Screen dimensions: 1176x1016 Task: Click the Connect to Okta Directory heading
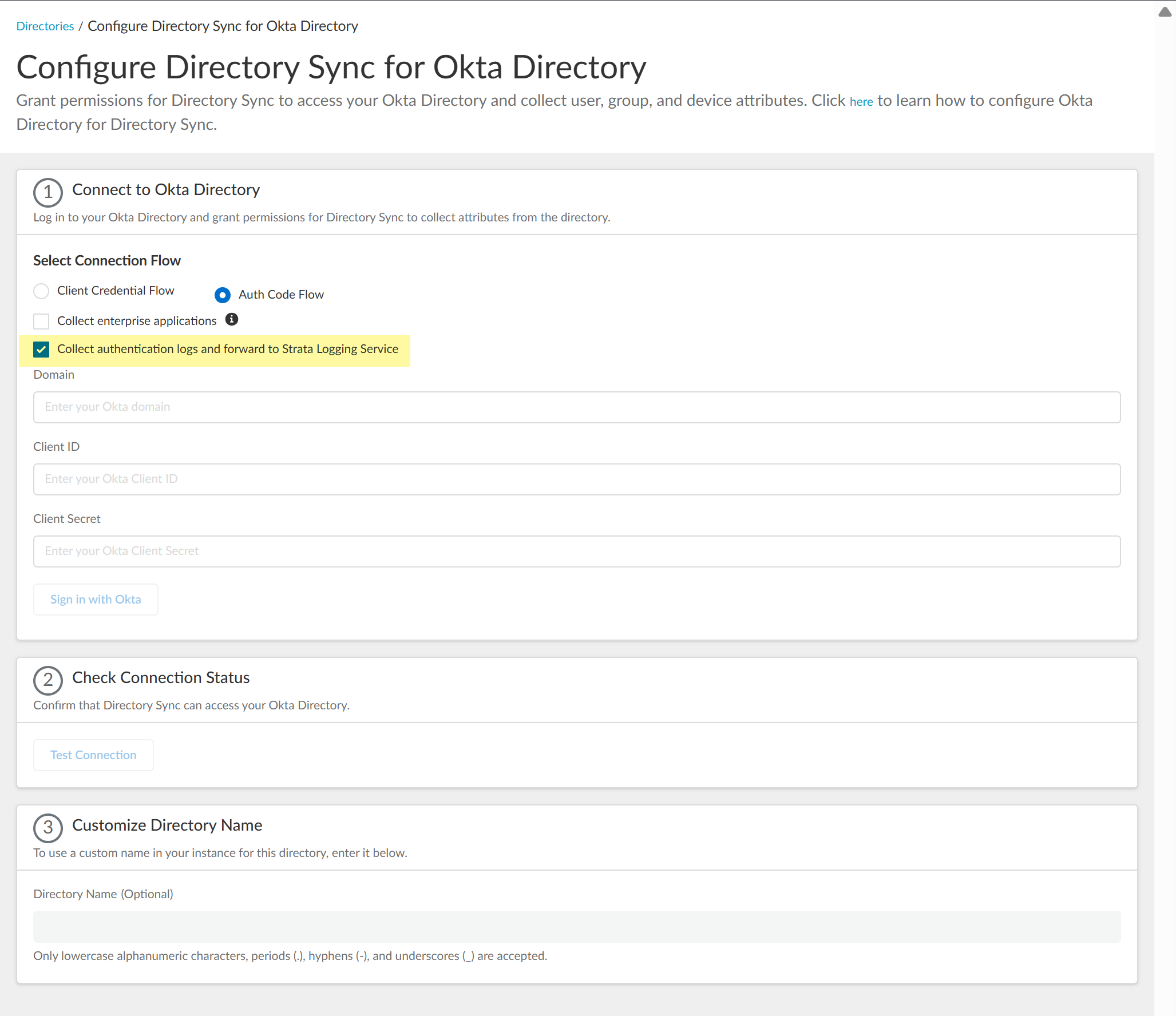[166, 190]
